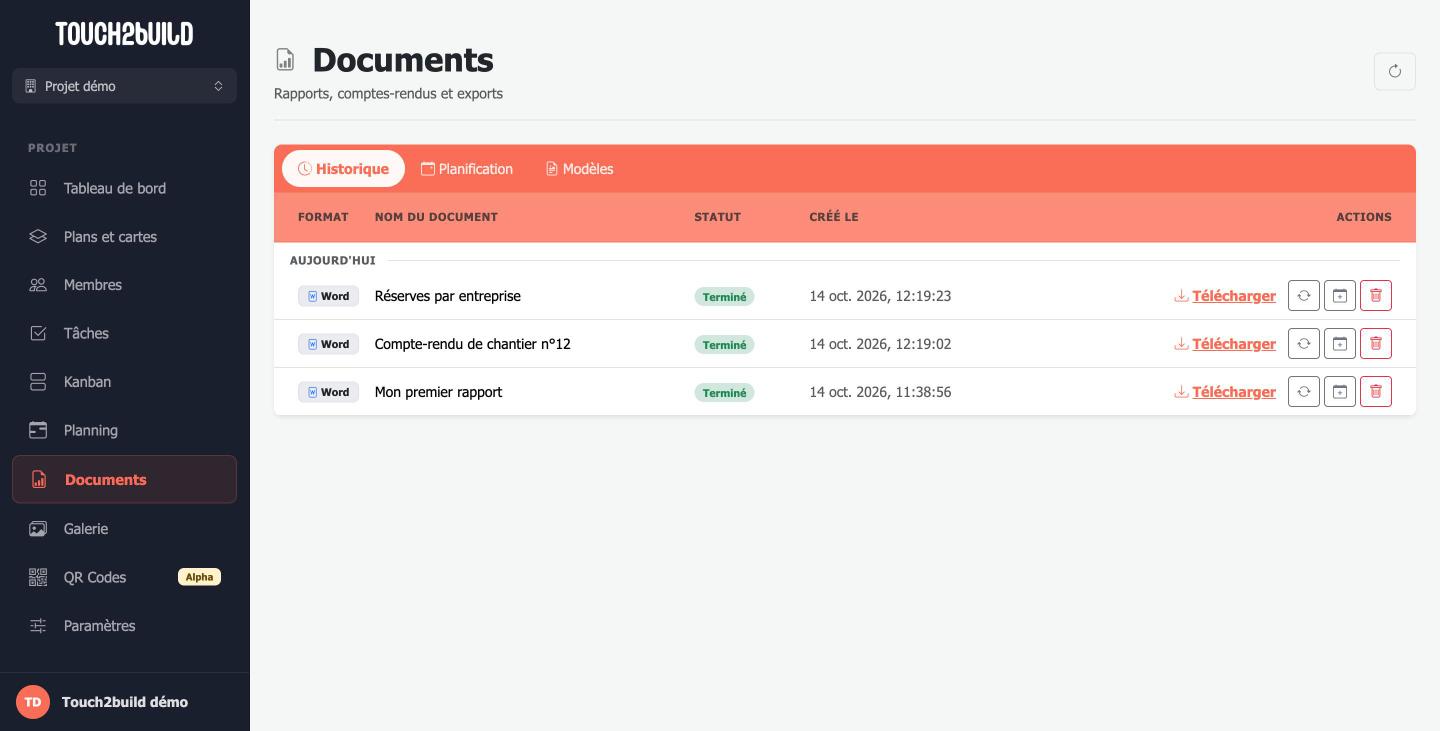This screenshot has width=1440, height=731.
Task: Click the TD user avatar
Action: 33,702
